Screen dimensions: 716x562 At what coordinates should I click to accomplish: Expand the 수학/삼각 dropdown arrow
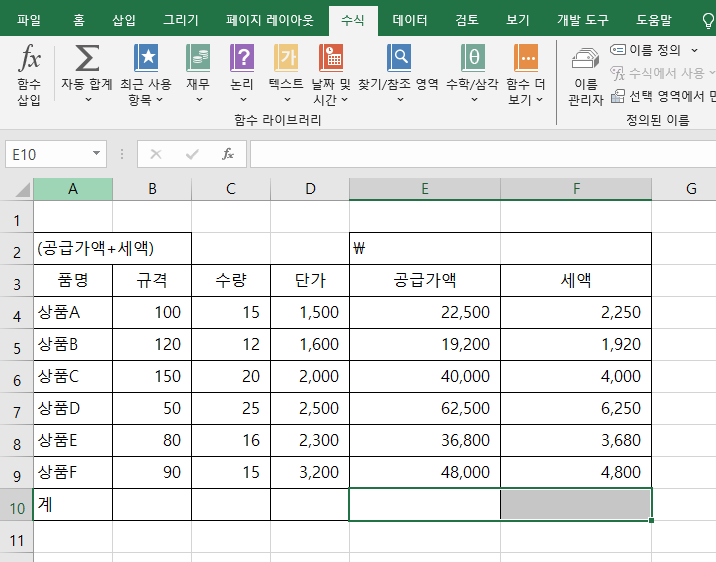(474, 100)
